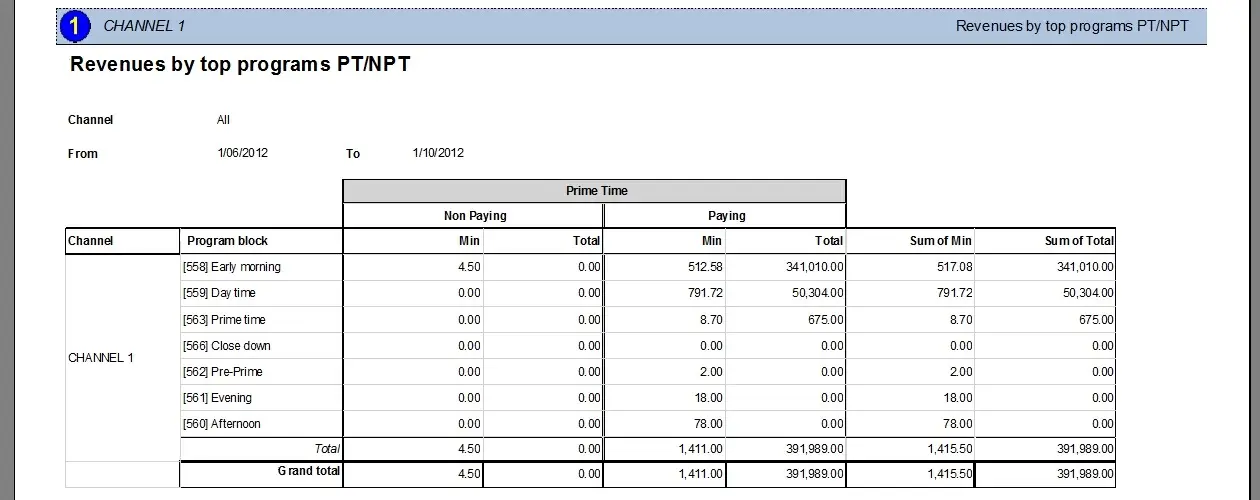This screenshot has height=500, width=1260.
Task: Select the [558] Early morning row
Action: point(231,267)
